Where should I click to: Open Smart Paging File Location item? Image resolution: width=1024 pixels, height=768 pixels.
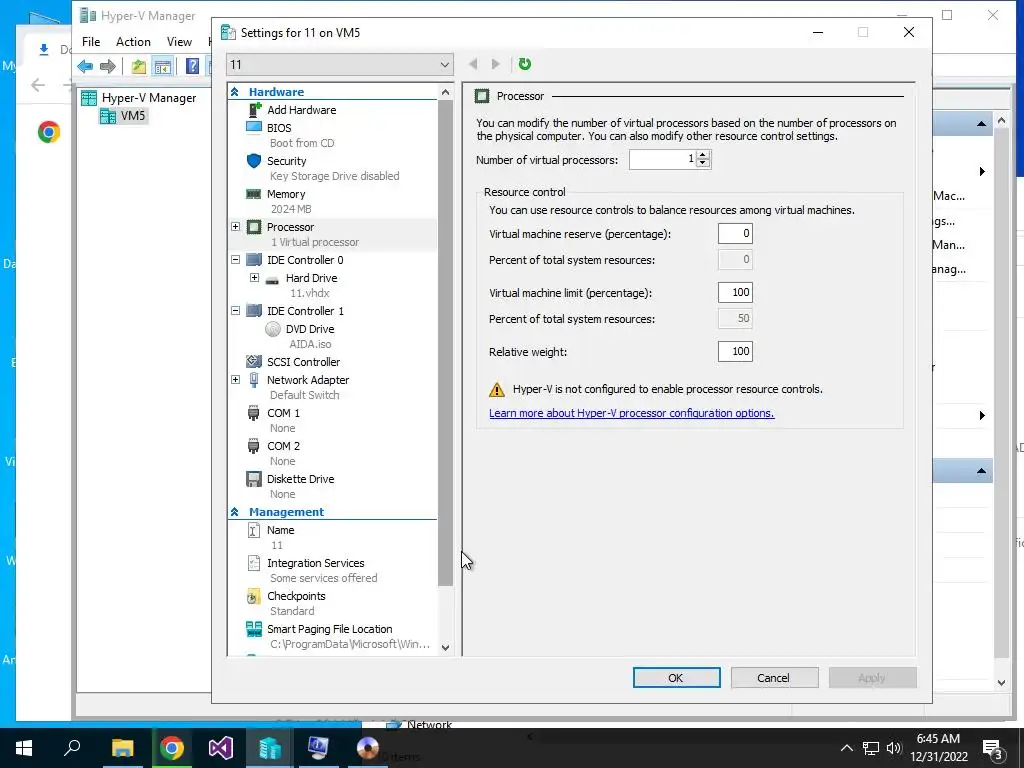(x=329, y=629)
